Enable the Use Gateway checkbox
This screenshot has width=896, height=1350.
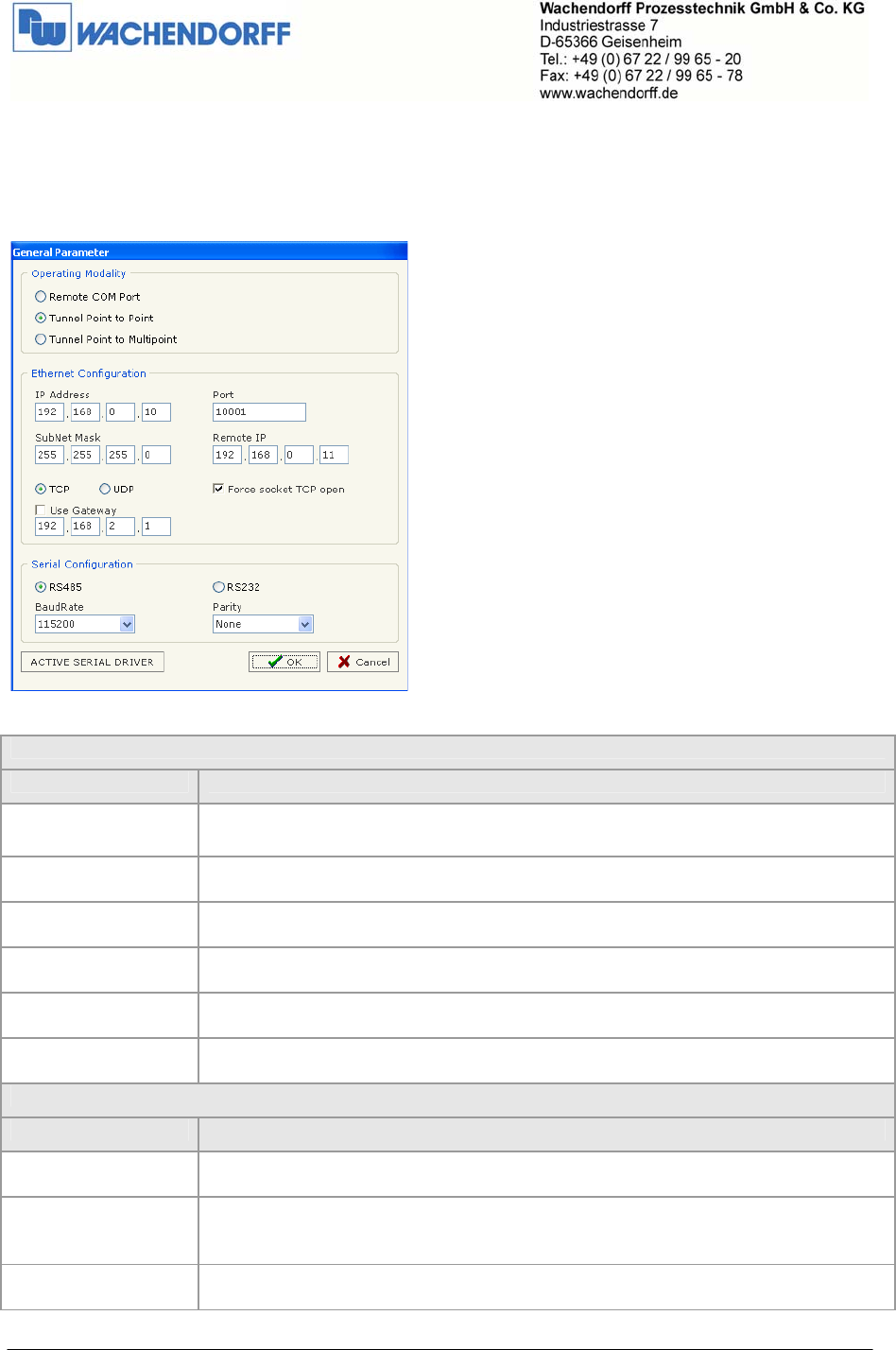coord(41,511)
